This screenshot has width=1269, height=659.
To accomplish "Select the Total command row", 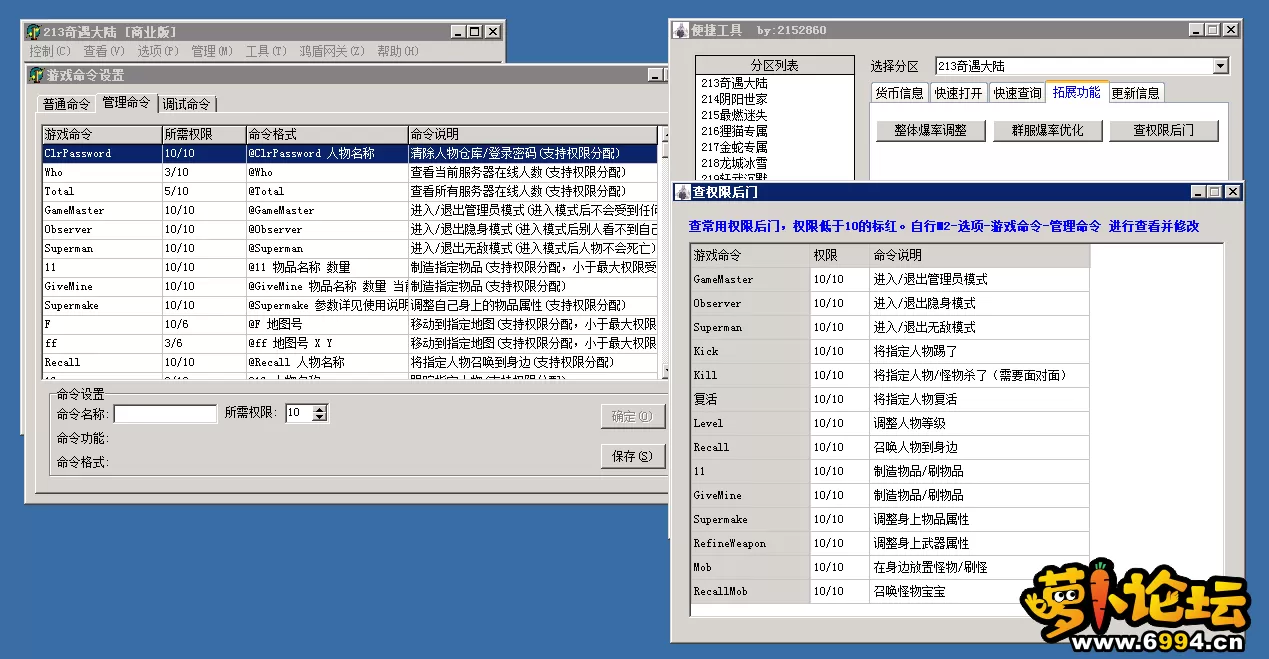I will pos(350,191).
